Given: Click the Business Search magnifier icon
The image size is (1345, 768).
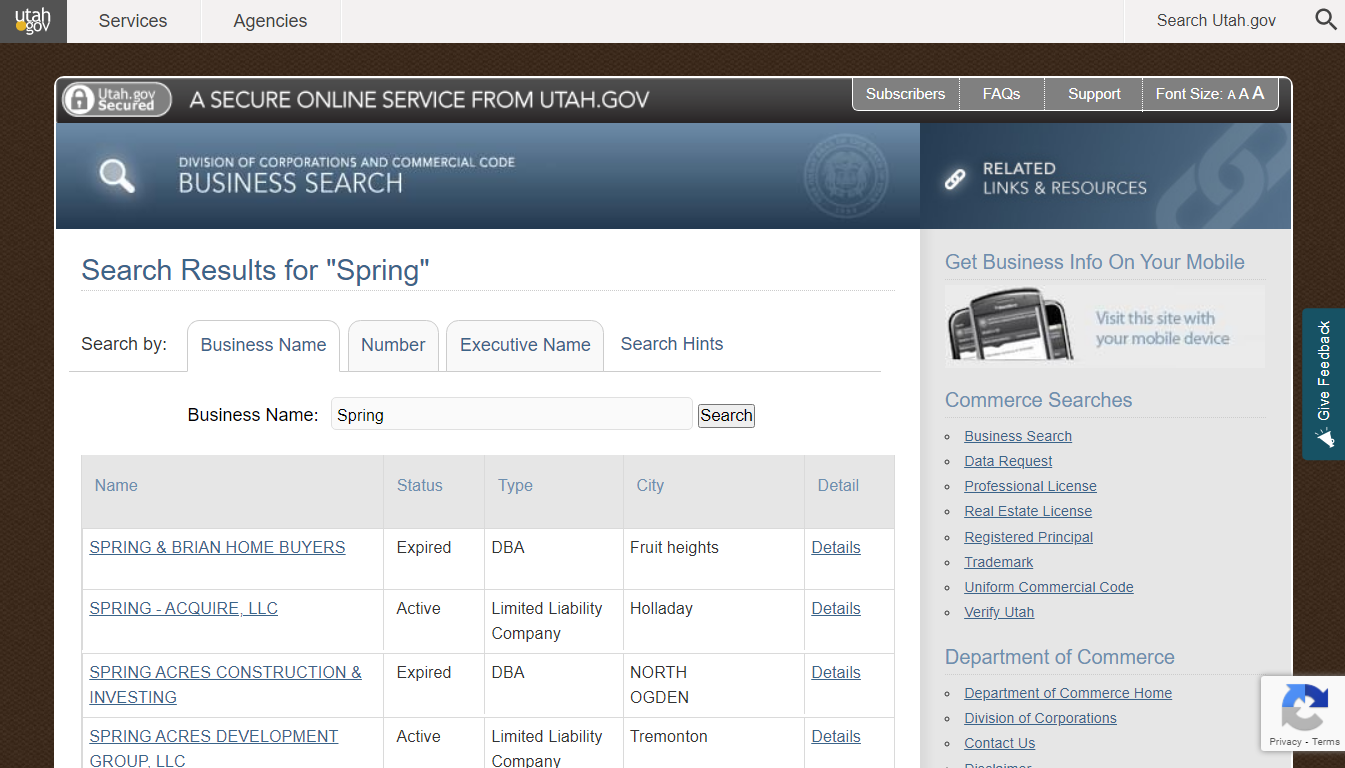Looking at the screenshot, I should click(117, 175).
